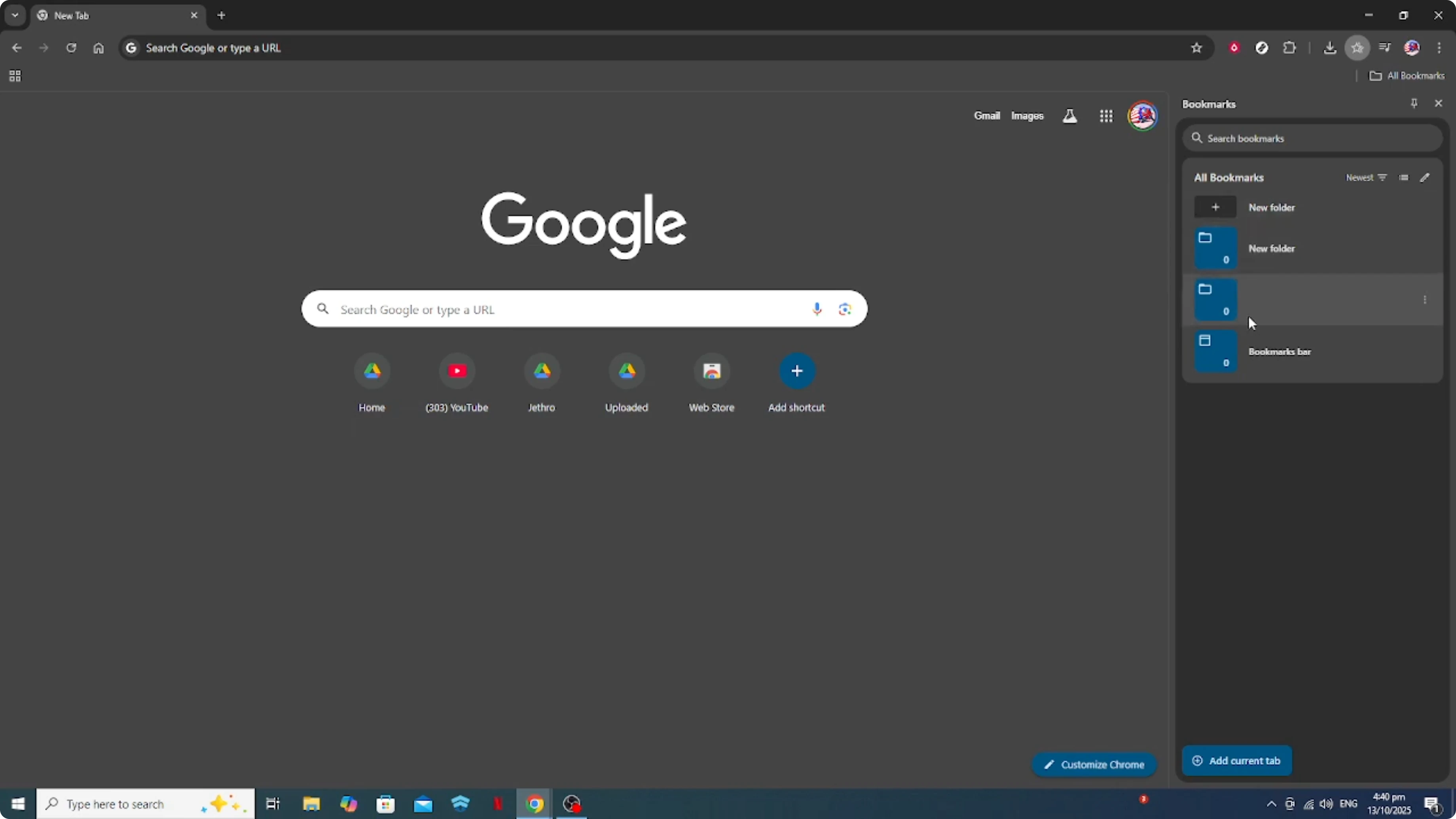This screenshot has width=1456, height=819.
Task: Show the Downloads tray
Action: tap(1330, 48)
